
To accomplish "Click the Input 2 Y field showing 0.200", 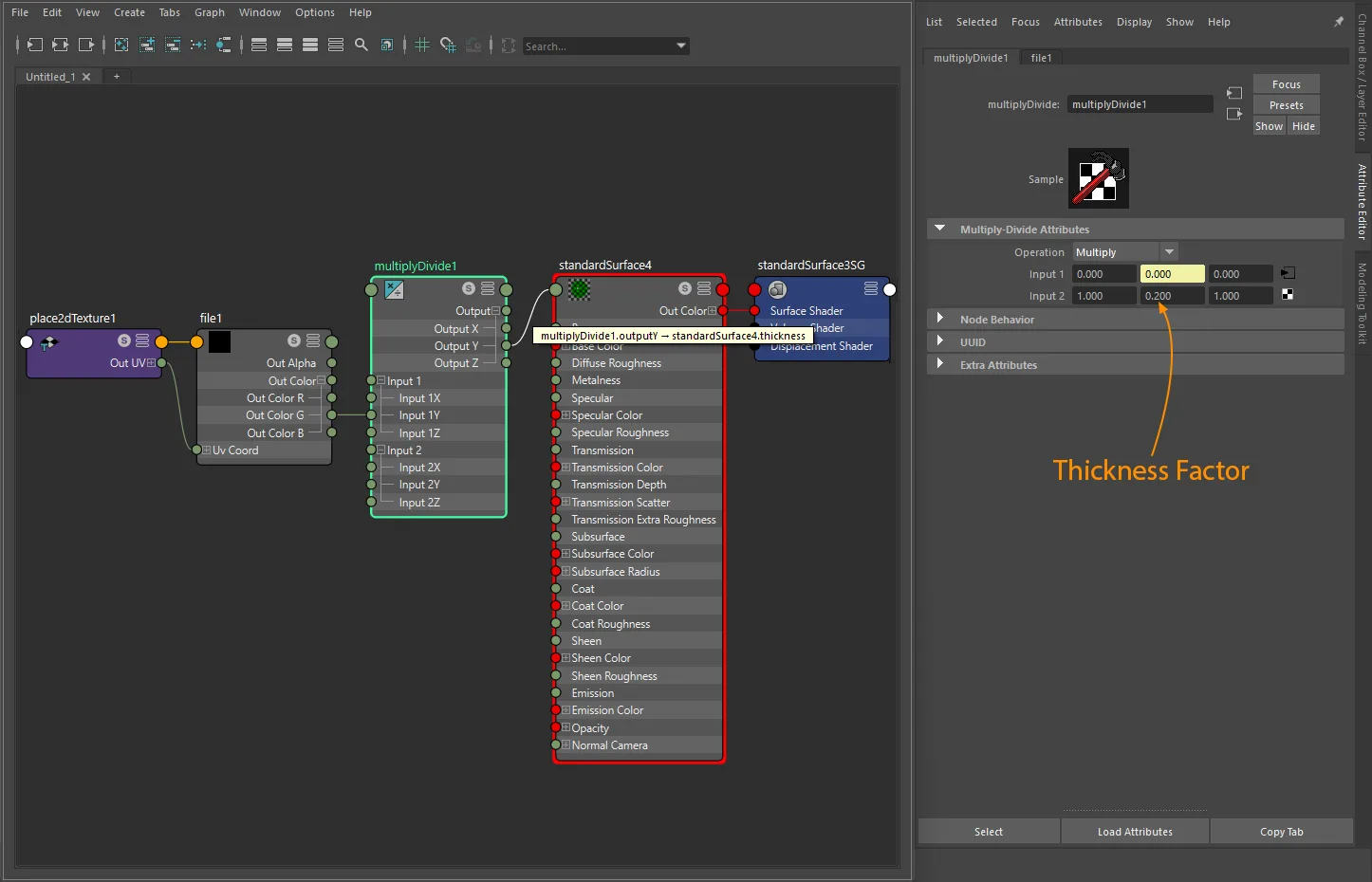I will click(1172, 296).
